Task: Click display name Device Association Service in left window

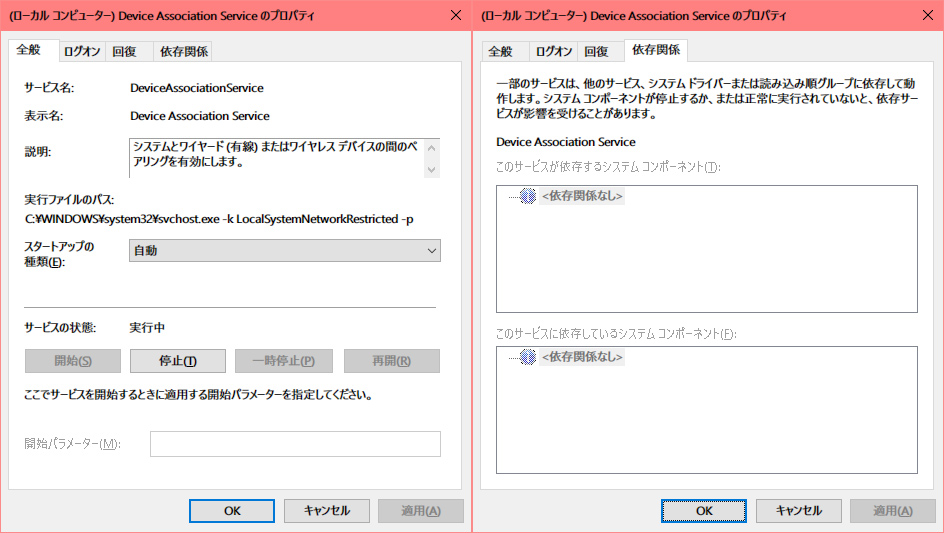Action: pyautogui.click(x=200, y=116)
